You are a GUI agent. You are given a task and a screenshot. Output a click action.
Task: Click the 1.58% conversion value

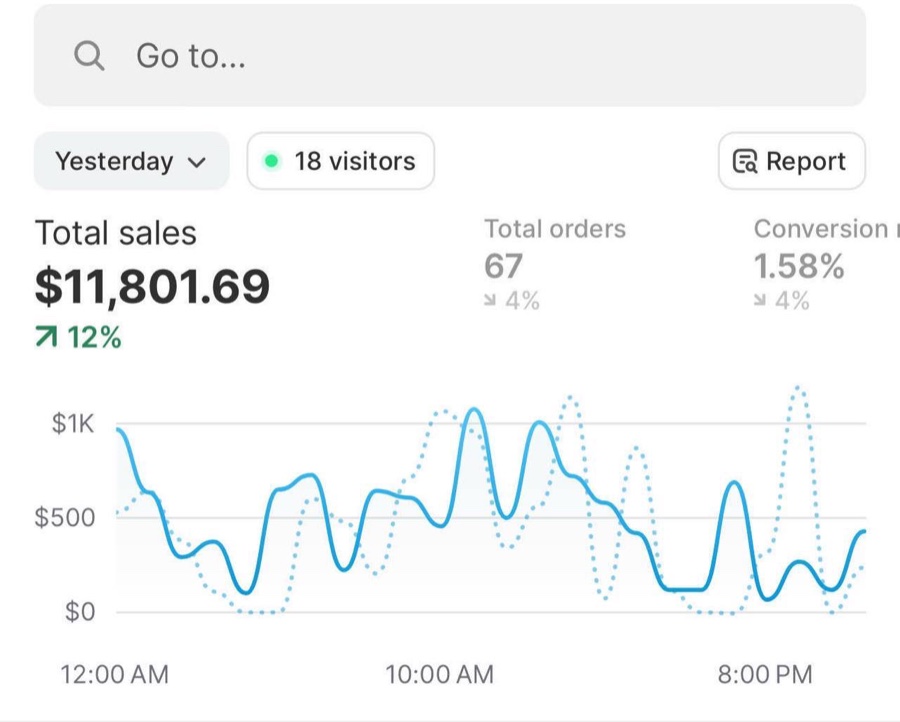click(x=798, y=266)
